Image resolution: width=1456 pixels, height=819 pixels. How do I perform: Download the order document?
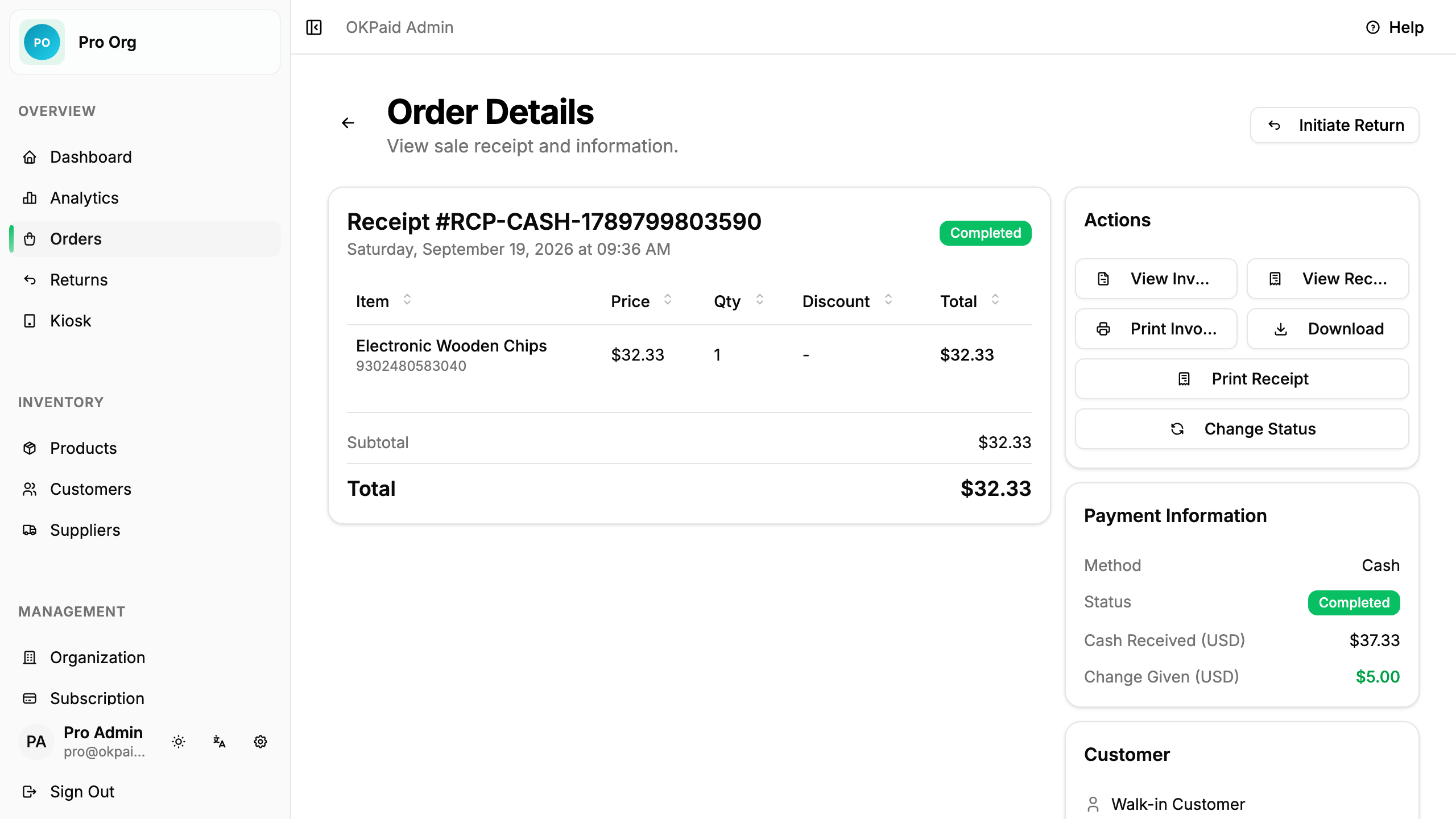1328,329
